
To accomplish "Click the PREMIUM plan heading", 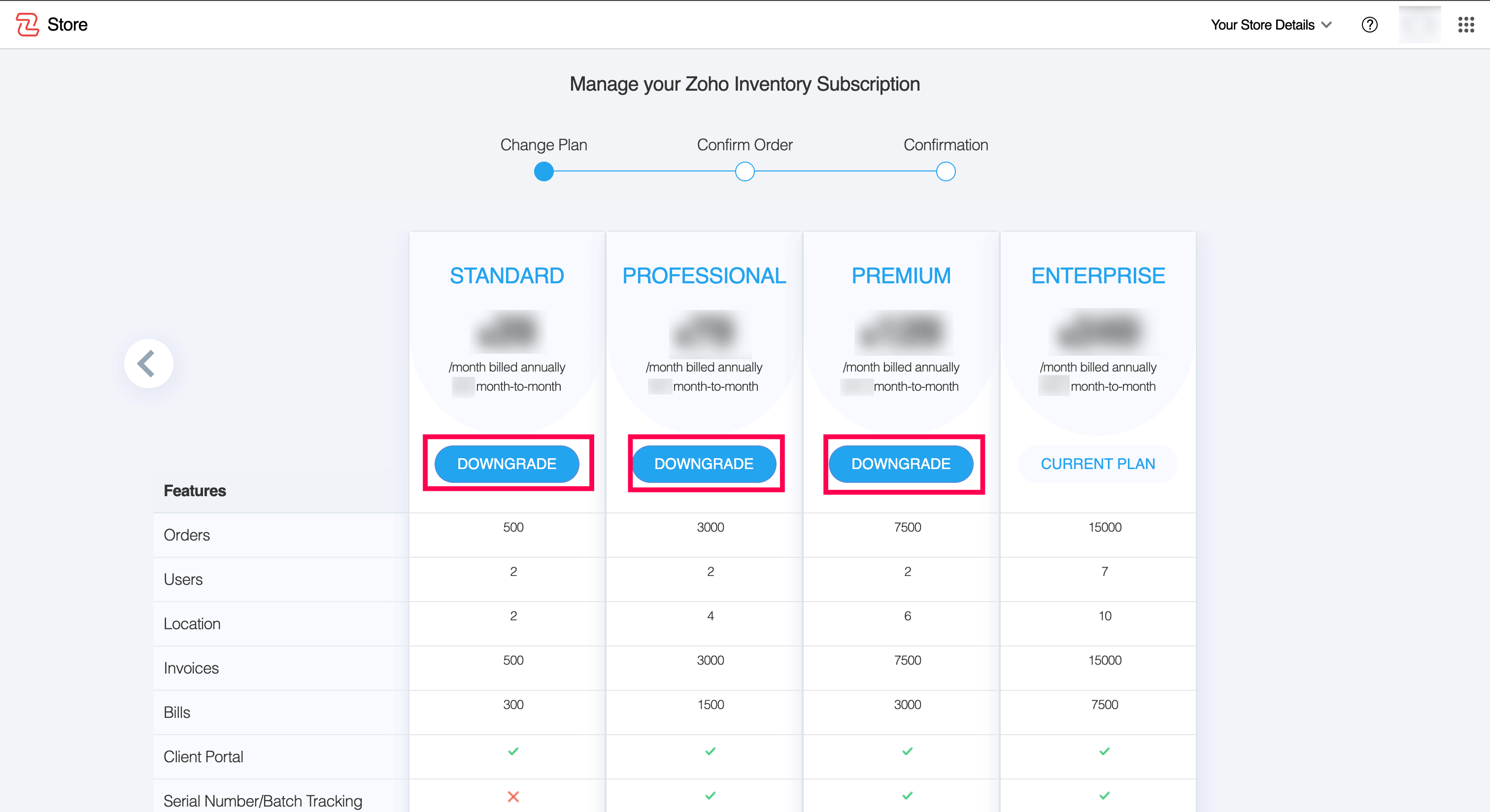I will [901, 276].
